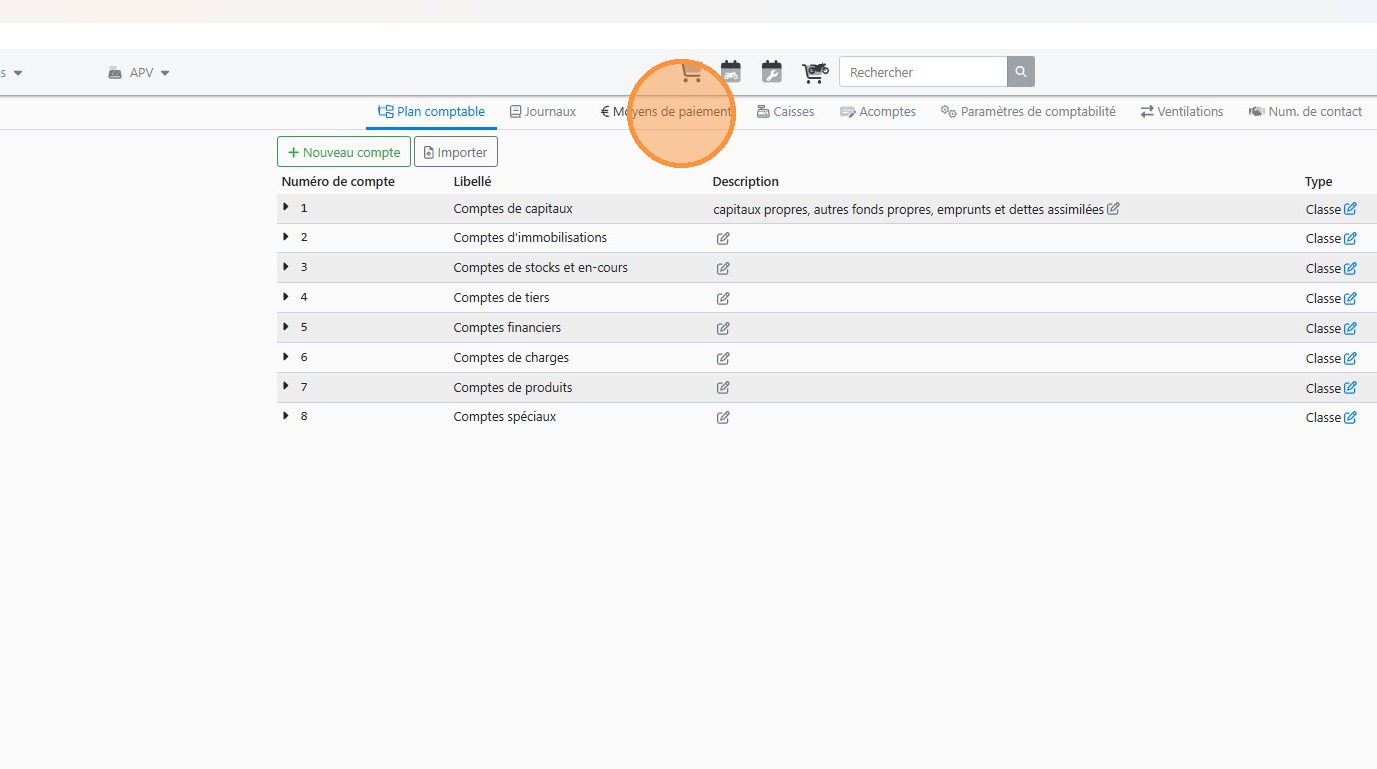Open the workshop wrench calendar icon
The width and height of the screenshot is (1377, 769).
click(x=771, y=72)
